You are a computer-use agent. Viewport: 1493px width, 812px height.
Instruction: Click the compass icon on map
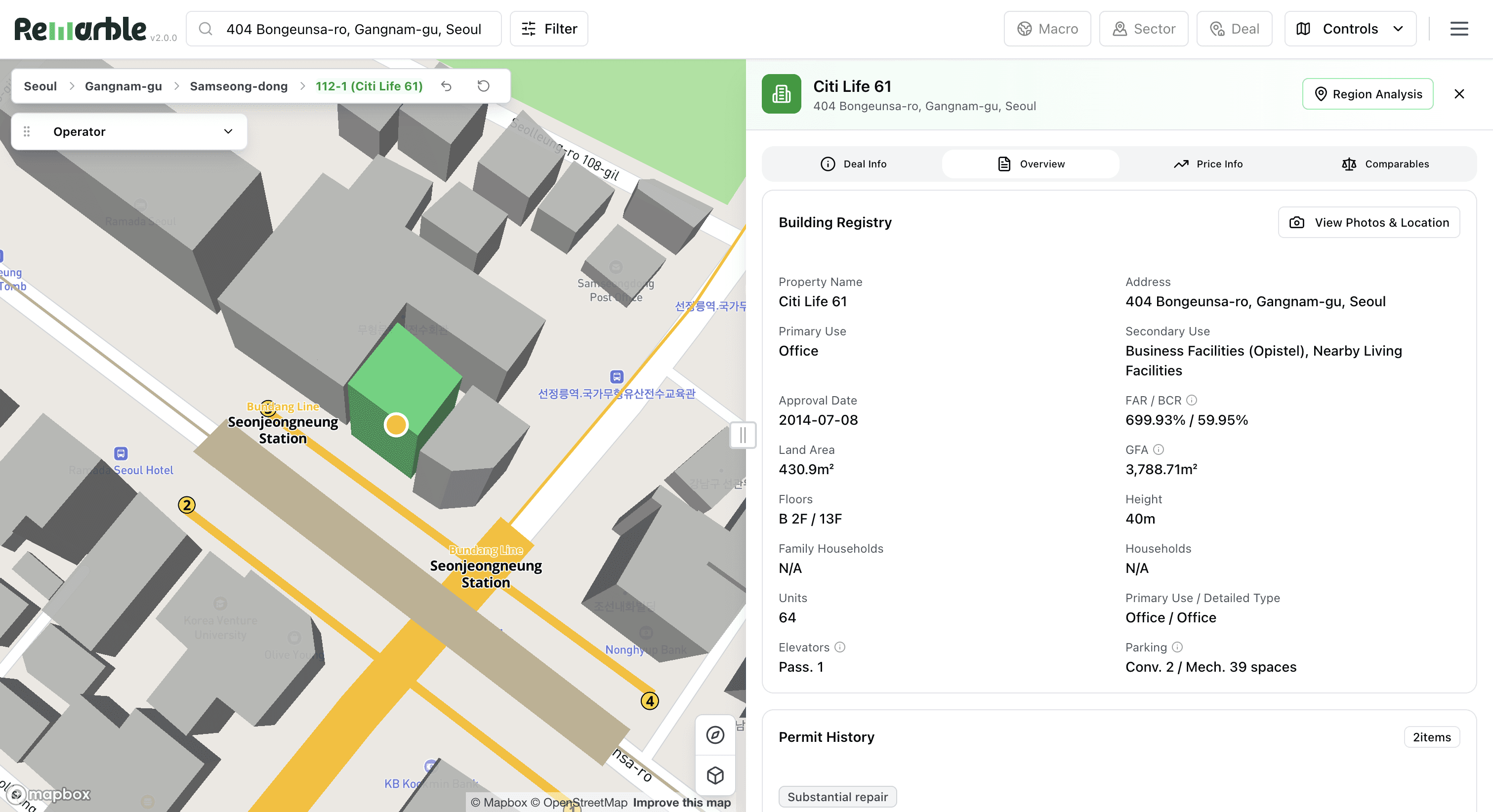click(x=714, y=735)
